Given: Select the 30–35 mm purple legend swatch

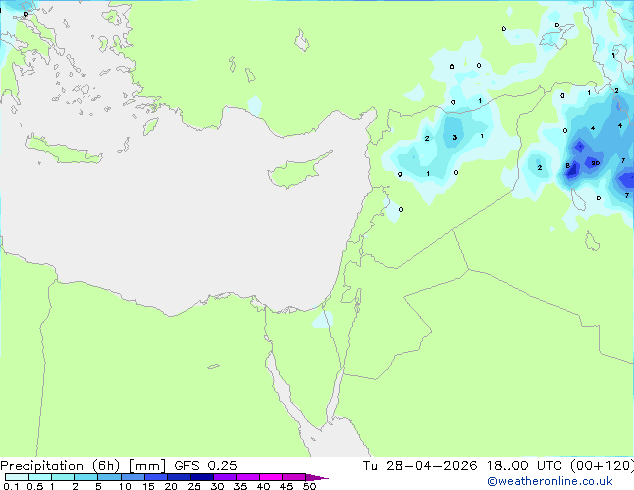Looking at the screenshot, I should coord(224,477).
